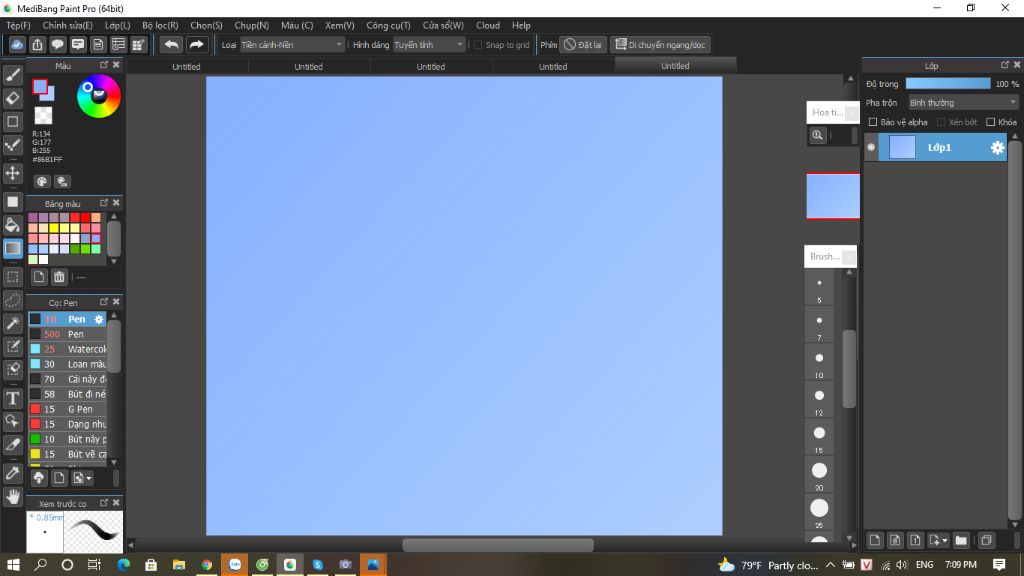Select the Gradient tool
This screenshot has height=576, width=1024.
click(x=12, y=249)
